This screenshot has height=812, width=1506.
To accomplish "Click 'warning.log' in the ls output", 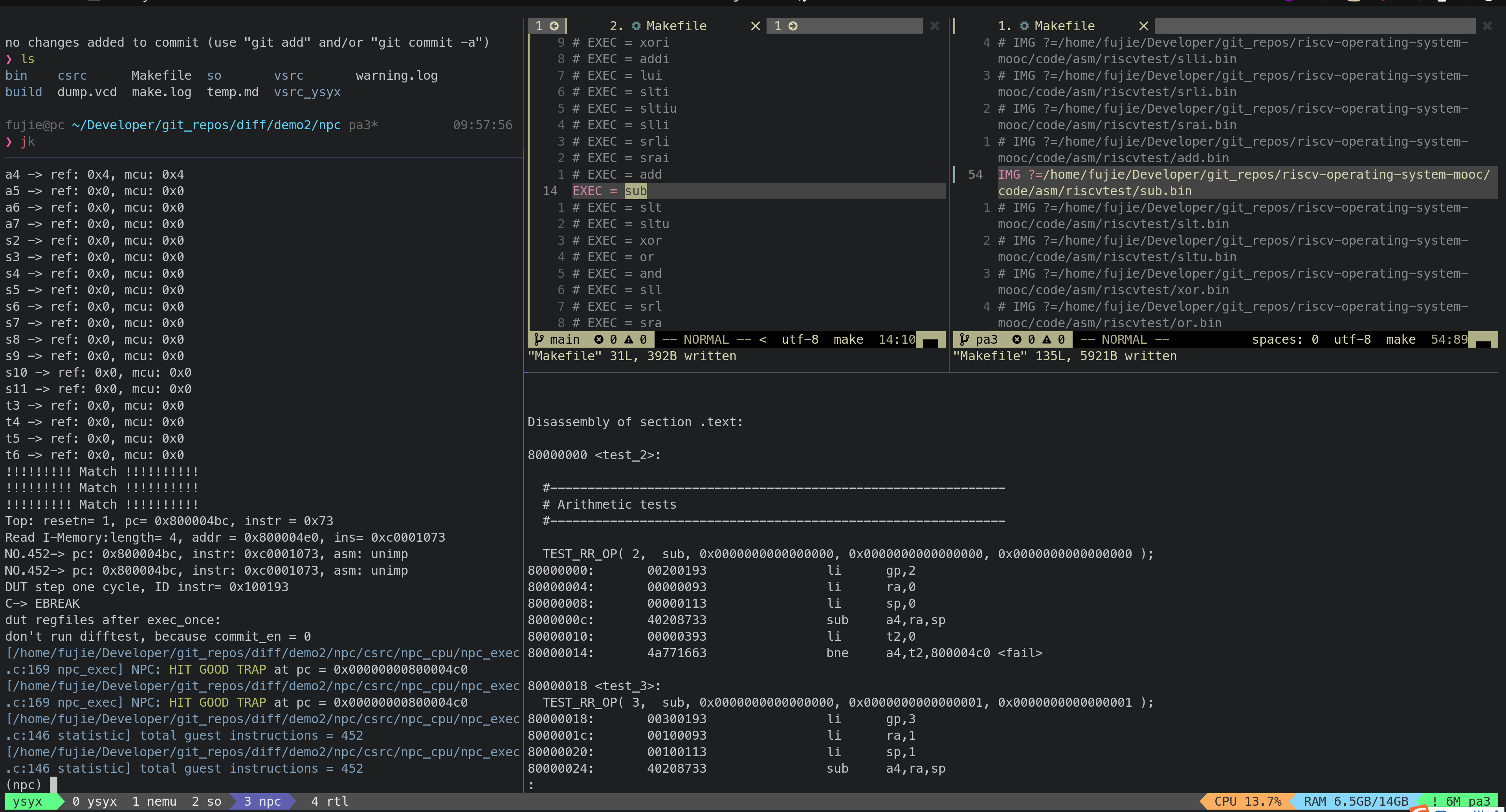I will [397, 75].
